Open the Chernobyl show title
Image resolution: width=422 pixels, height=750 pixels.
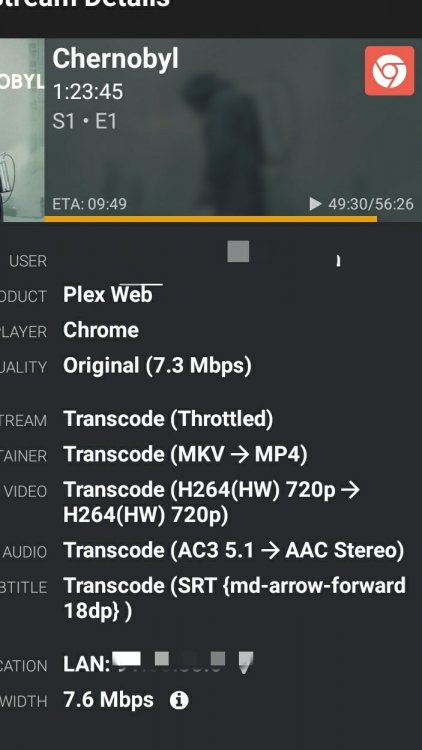click(115, 59)
